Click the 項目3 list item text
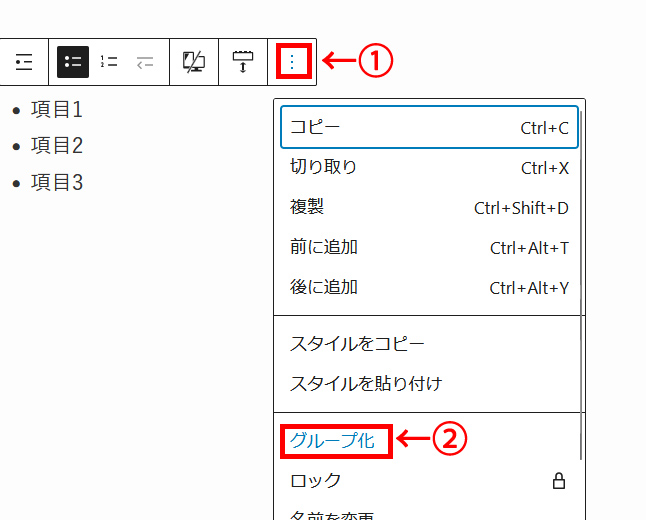646x520 pixels. [x=57, y=182]
